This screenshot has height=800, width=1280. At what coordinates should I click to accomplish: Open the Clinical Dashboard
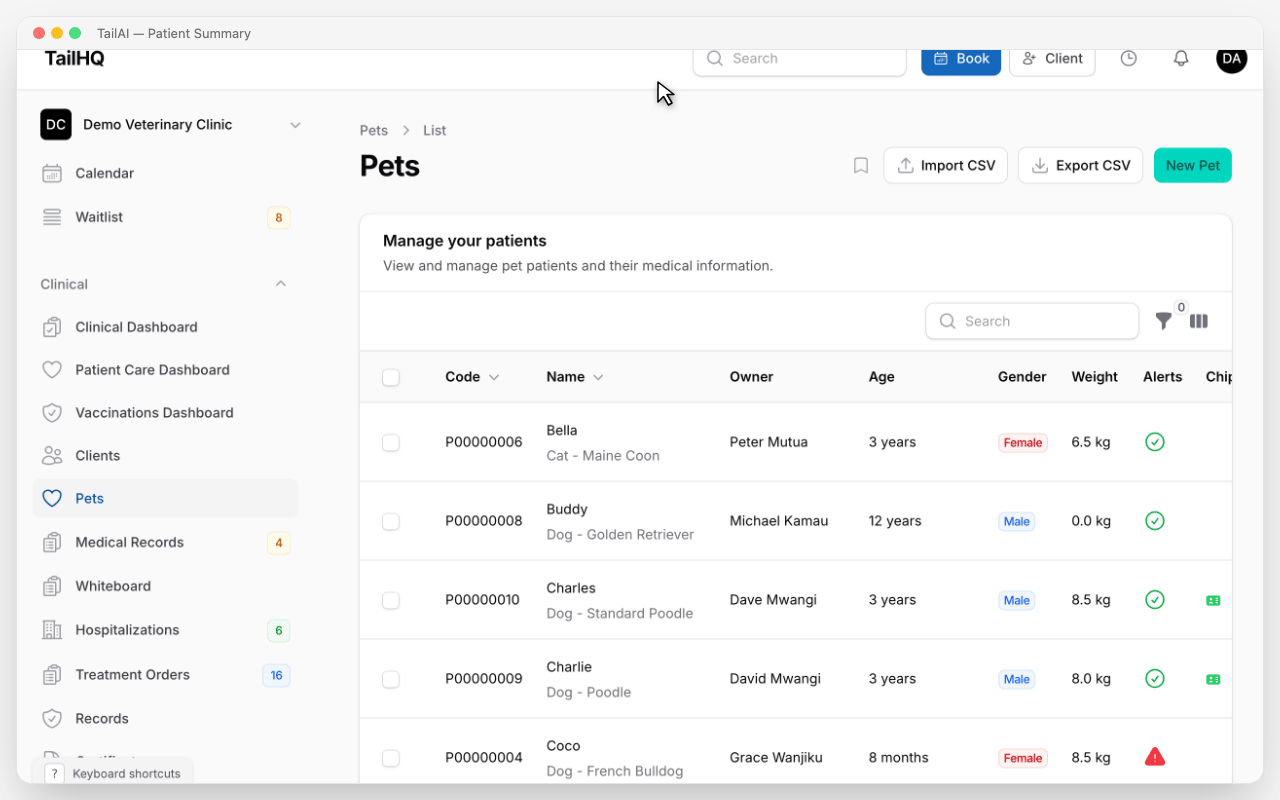click(x=136, y=327)
